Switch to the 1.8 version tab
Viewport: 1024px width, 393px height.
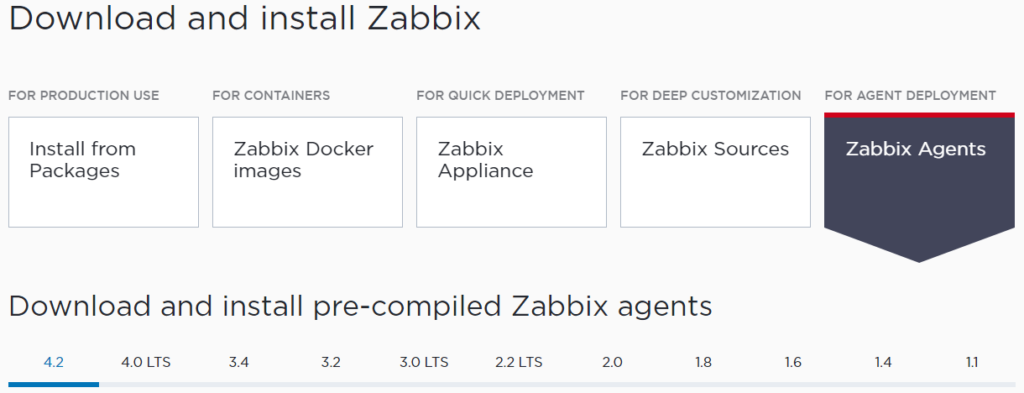(x=703, y=362)
